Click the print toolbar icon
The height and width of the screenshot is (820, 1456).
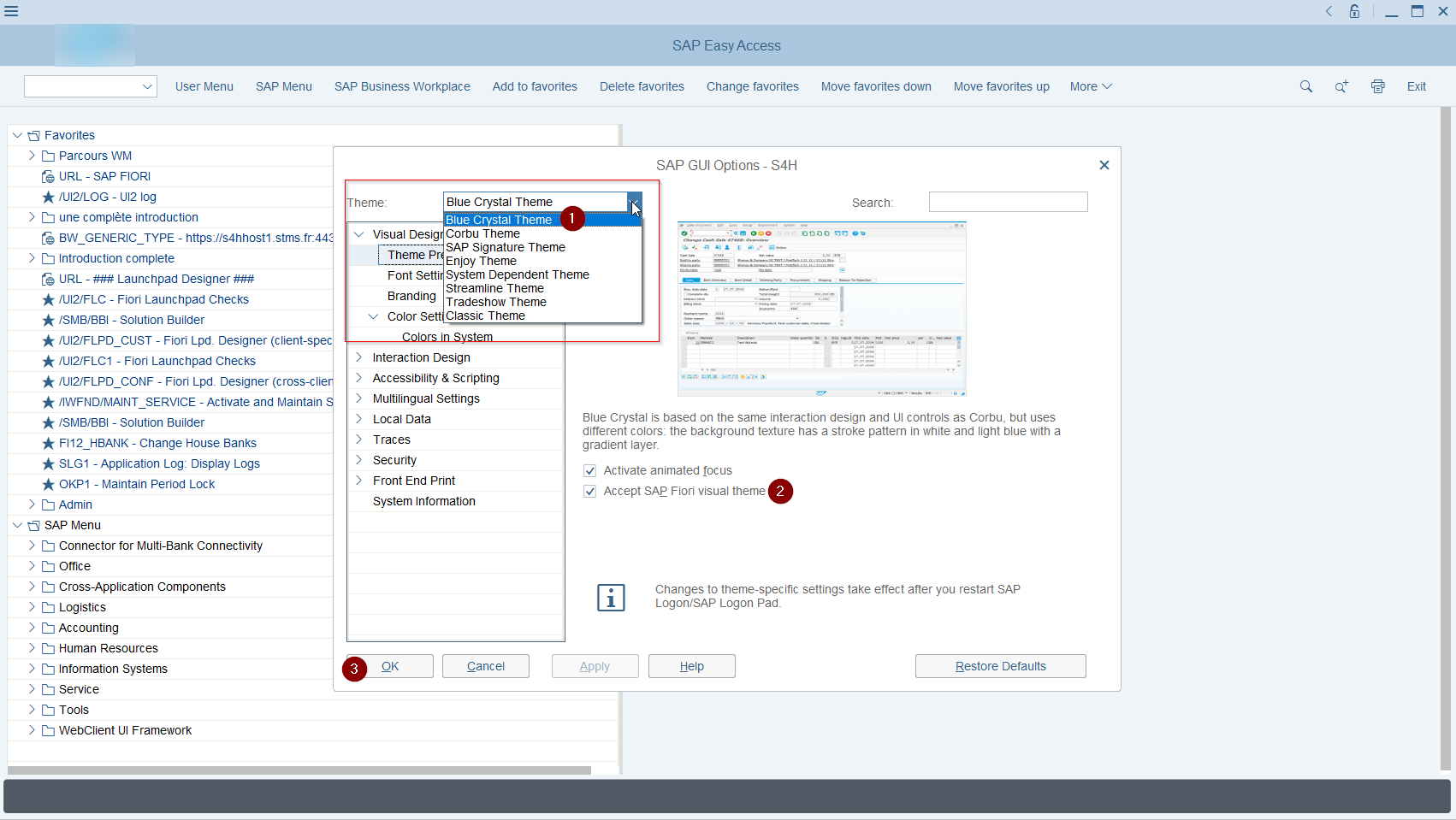1377,86
